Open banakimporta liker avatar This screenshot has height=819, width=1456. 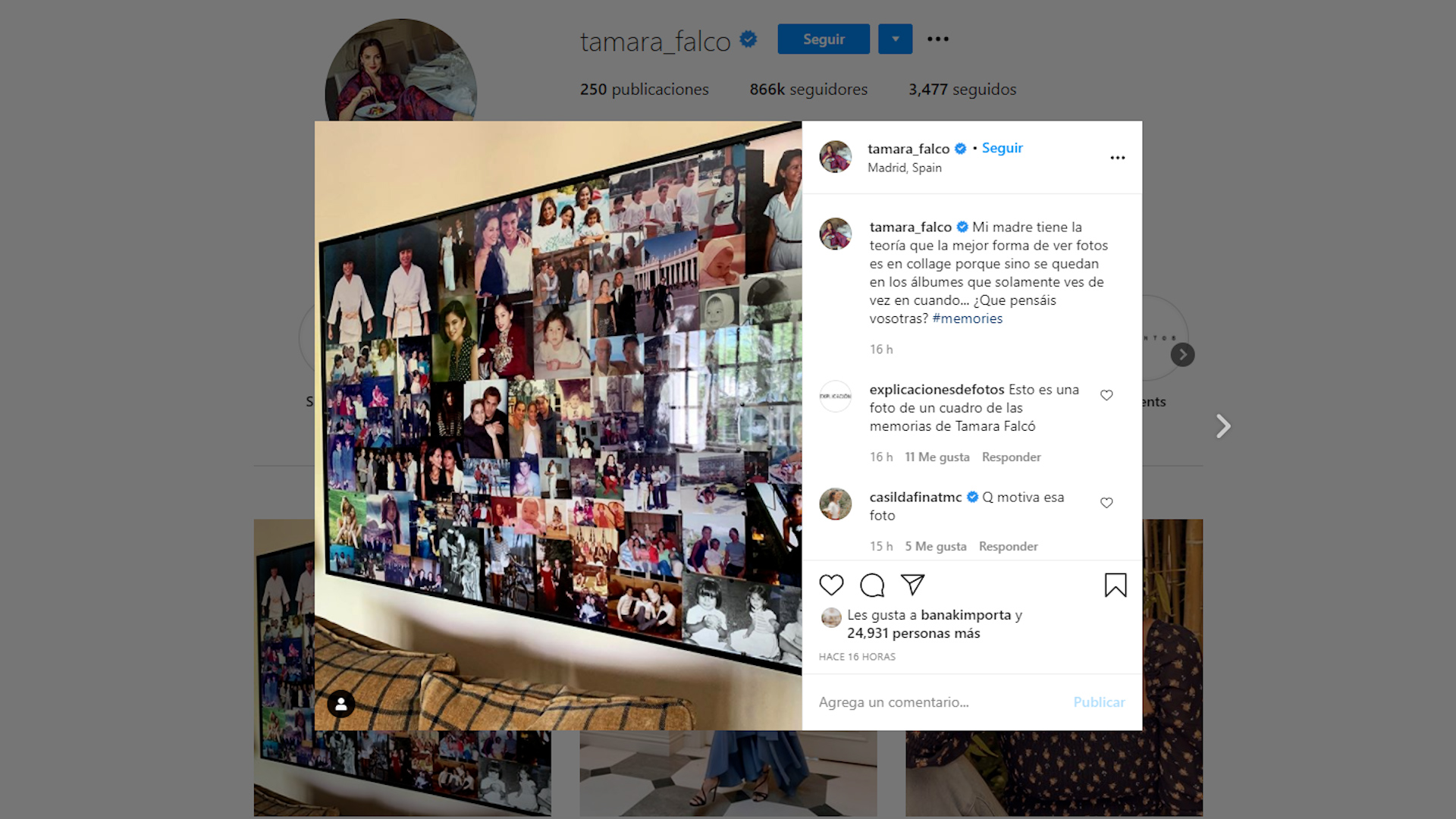pos(831,618)
